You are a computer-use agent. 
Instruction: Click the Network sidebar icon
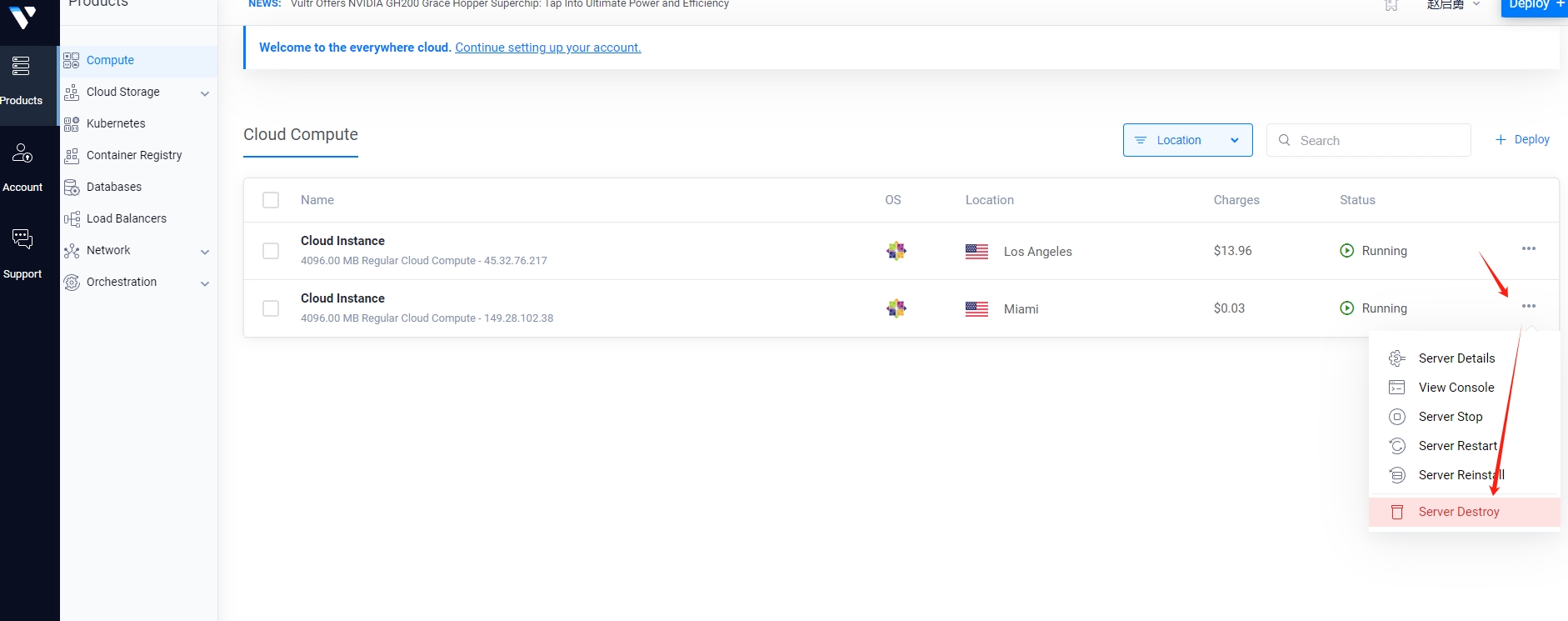click(x=72, y=250)
